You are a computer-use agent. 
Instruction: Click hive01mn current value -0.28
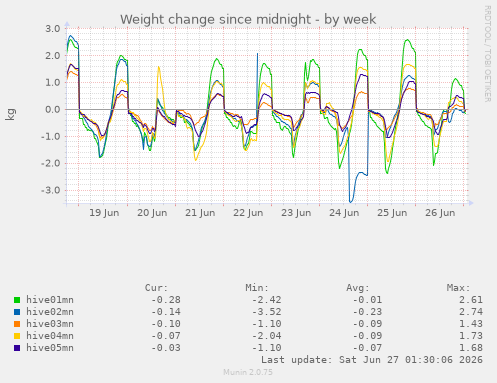tap(166, 300)
